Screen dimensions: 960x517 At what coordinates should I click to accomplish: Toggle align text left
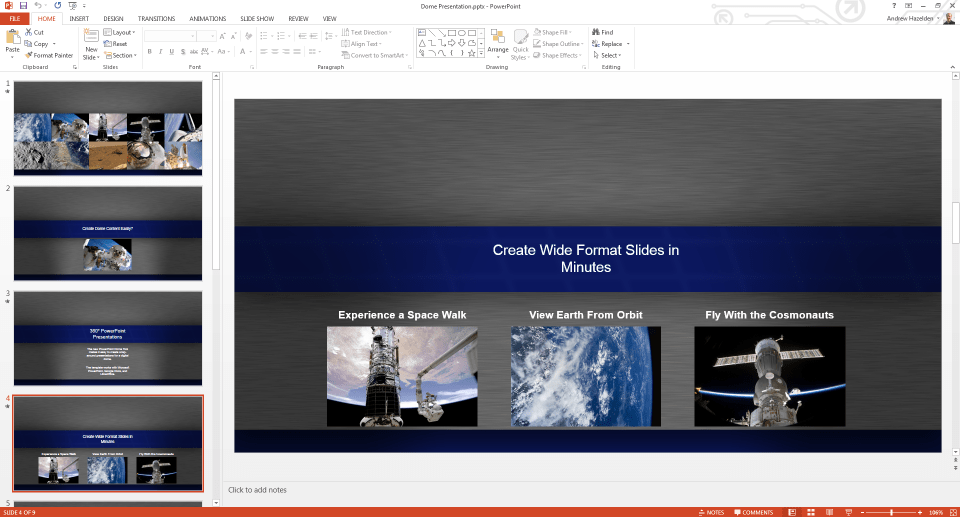[264, 51]
